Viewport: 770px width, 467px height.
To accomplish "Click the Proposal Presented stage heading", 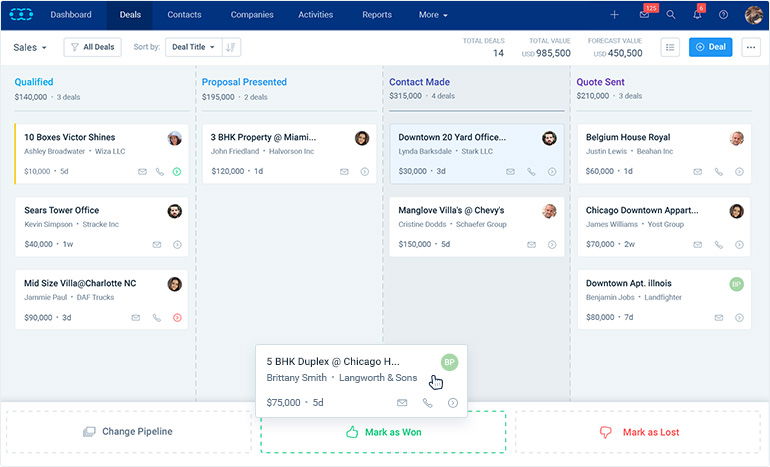I will pyautogui.click(x=244, y=82).
